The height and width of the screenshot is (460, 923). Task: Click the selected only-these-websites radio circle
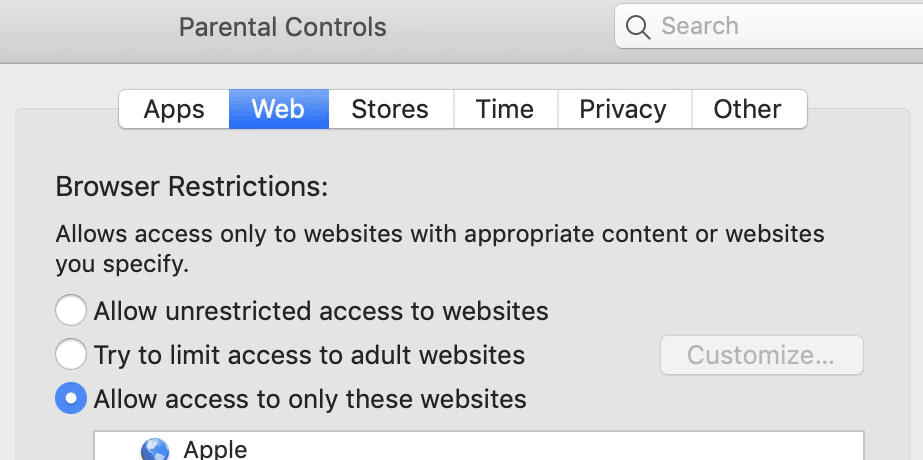70,399
